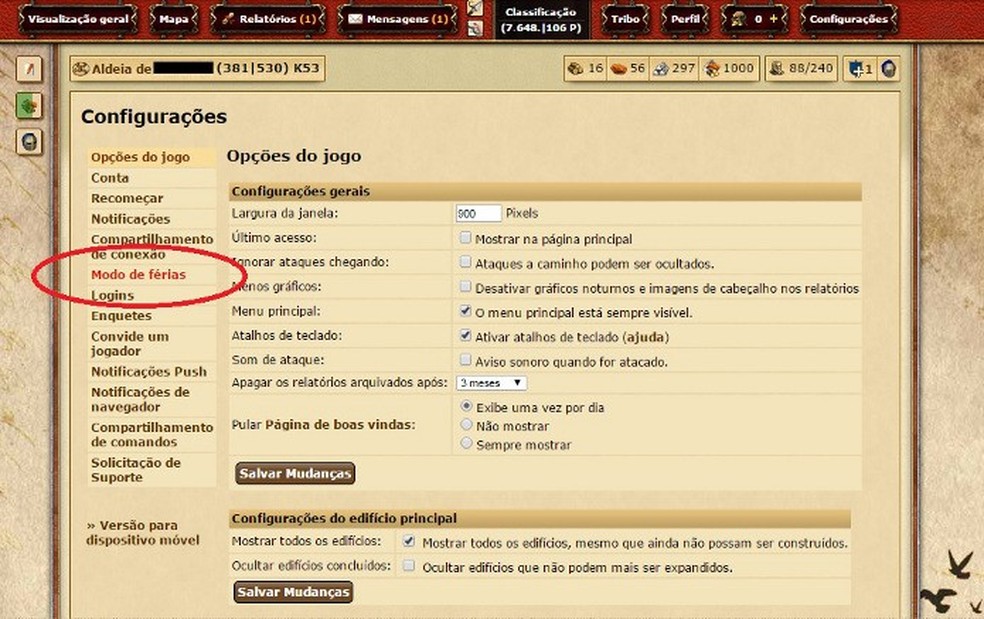Click the warehouse storage icon showing 1000
The width and height of the screenshot is (984, 619).
coord(712,68)
